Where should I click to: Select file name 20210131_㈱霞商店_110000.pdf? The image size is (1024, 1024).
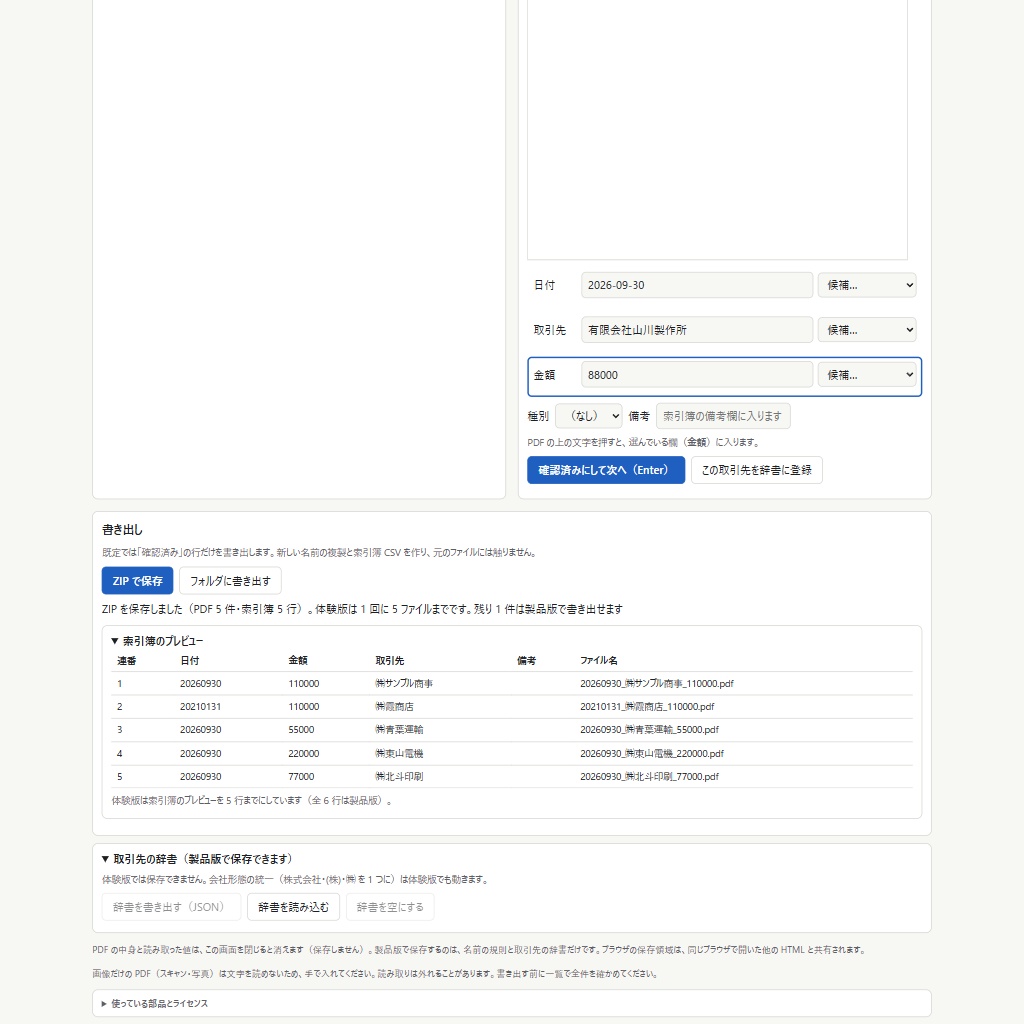tap(647, 707)
